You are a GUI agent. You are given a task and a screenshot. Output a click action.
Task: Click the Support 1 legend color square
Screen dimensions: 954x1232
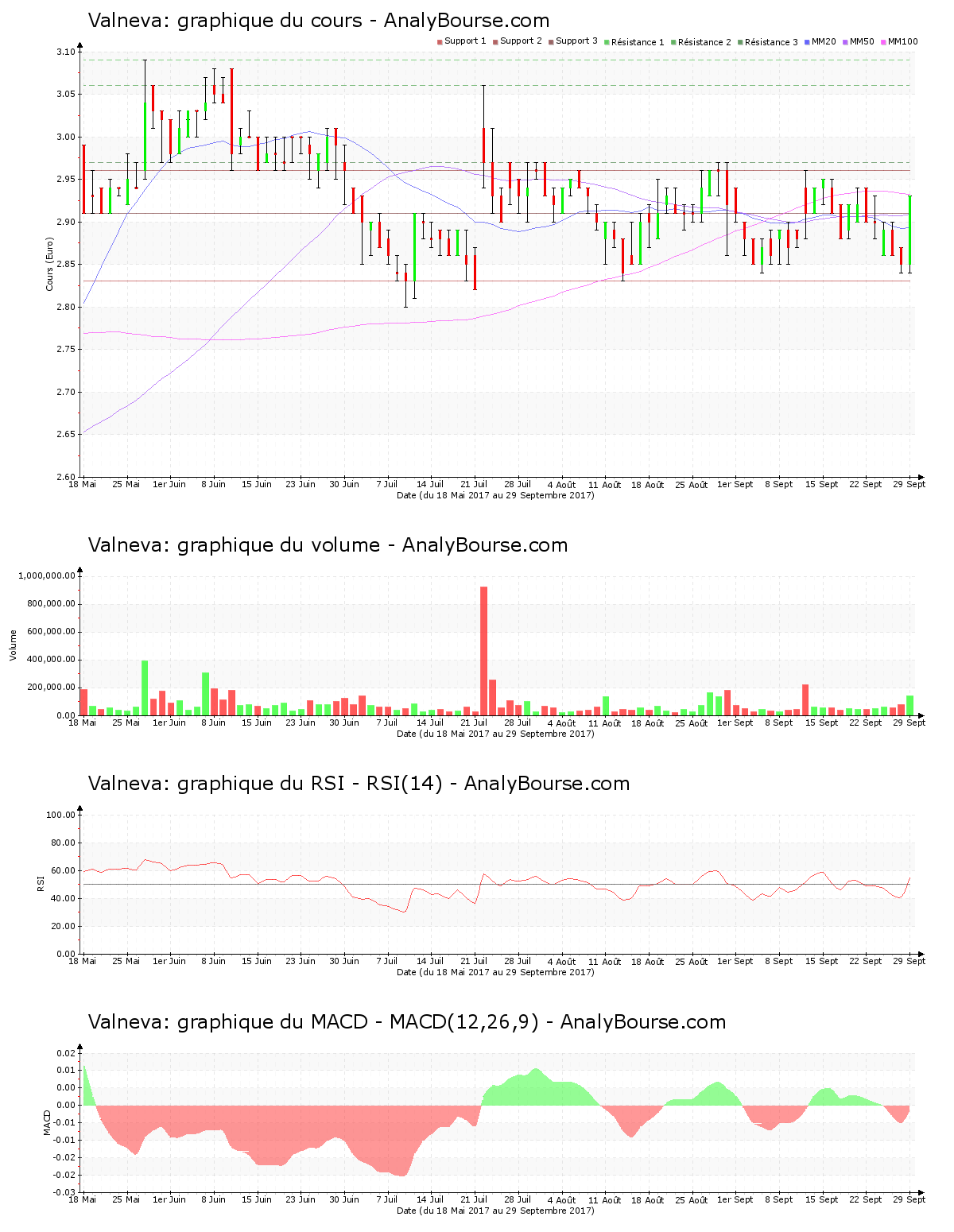pyautogui.click(x=440, y=41)
